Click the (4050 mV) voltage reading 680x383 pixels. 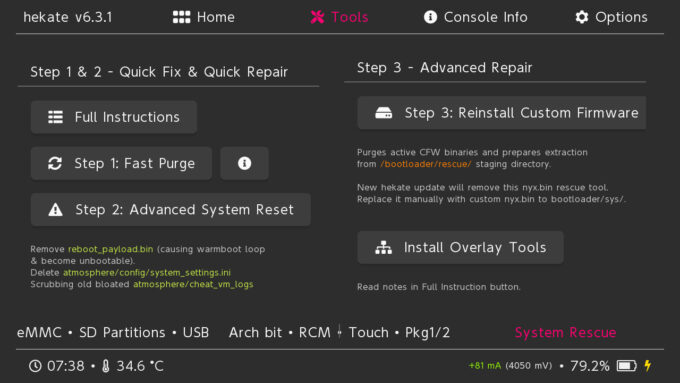coord(529,366)
